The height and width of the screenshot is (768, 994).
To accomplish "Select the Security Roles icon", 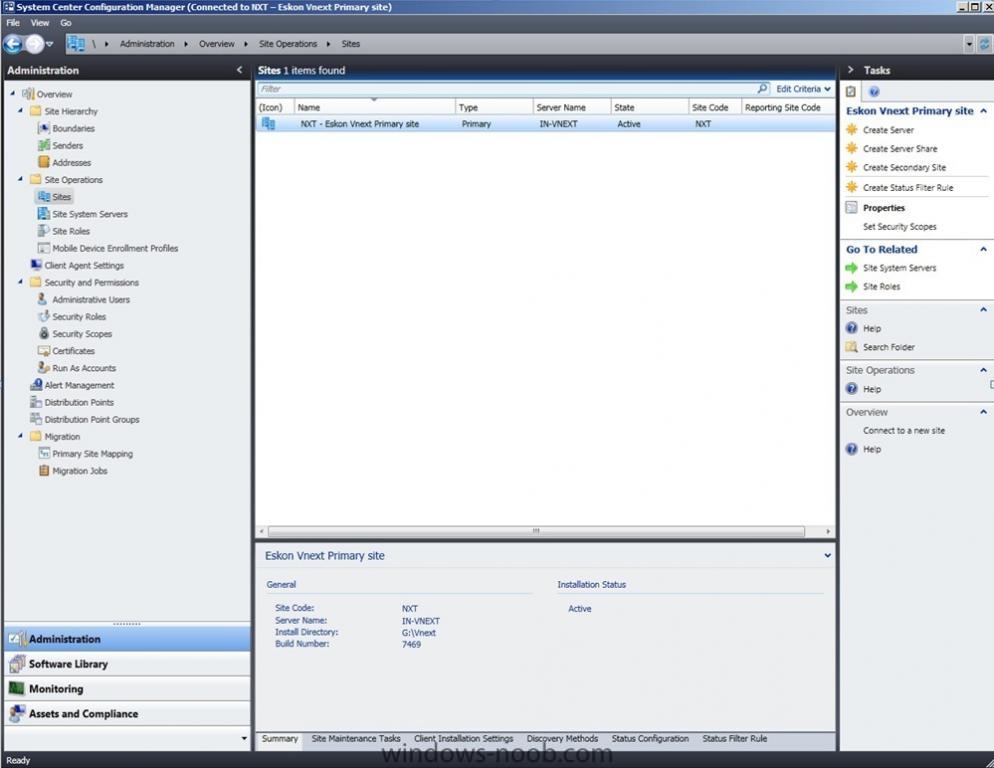I will coord(44,316).
